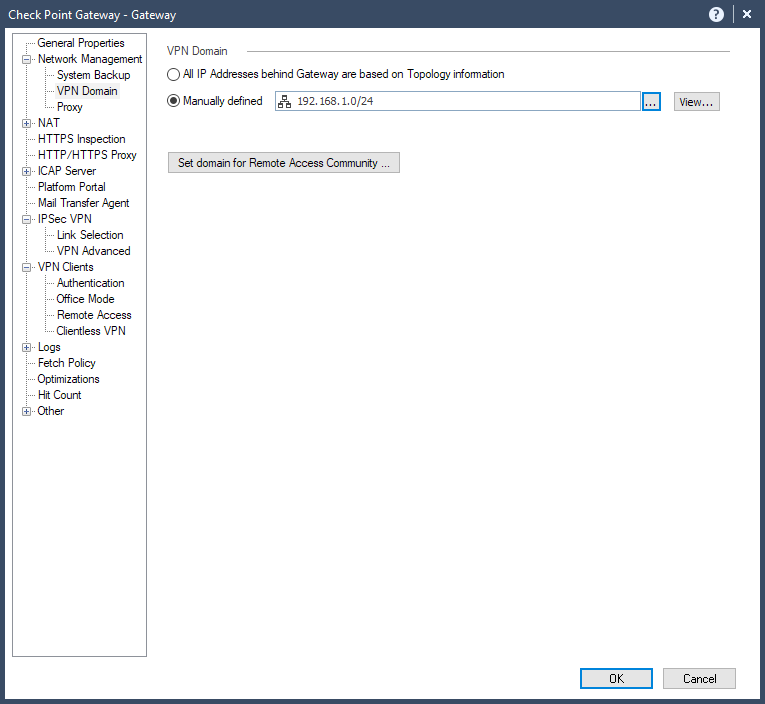Viewport: 765px width, 704px height.
Task: Collapse the Network Management tree node
Action: 27,59
